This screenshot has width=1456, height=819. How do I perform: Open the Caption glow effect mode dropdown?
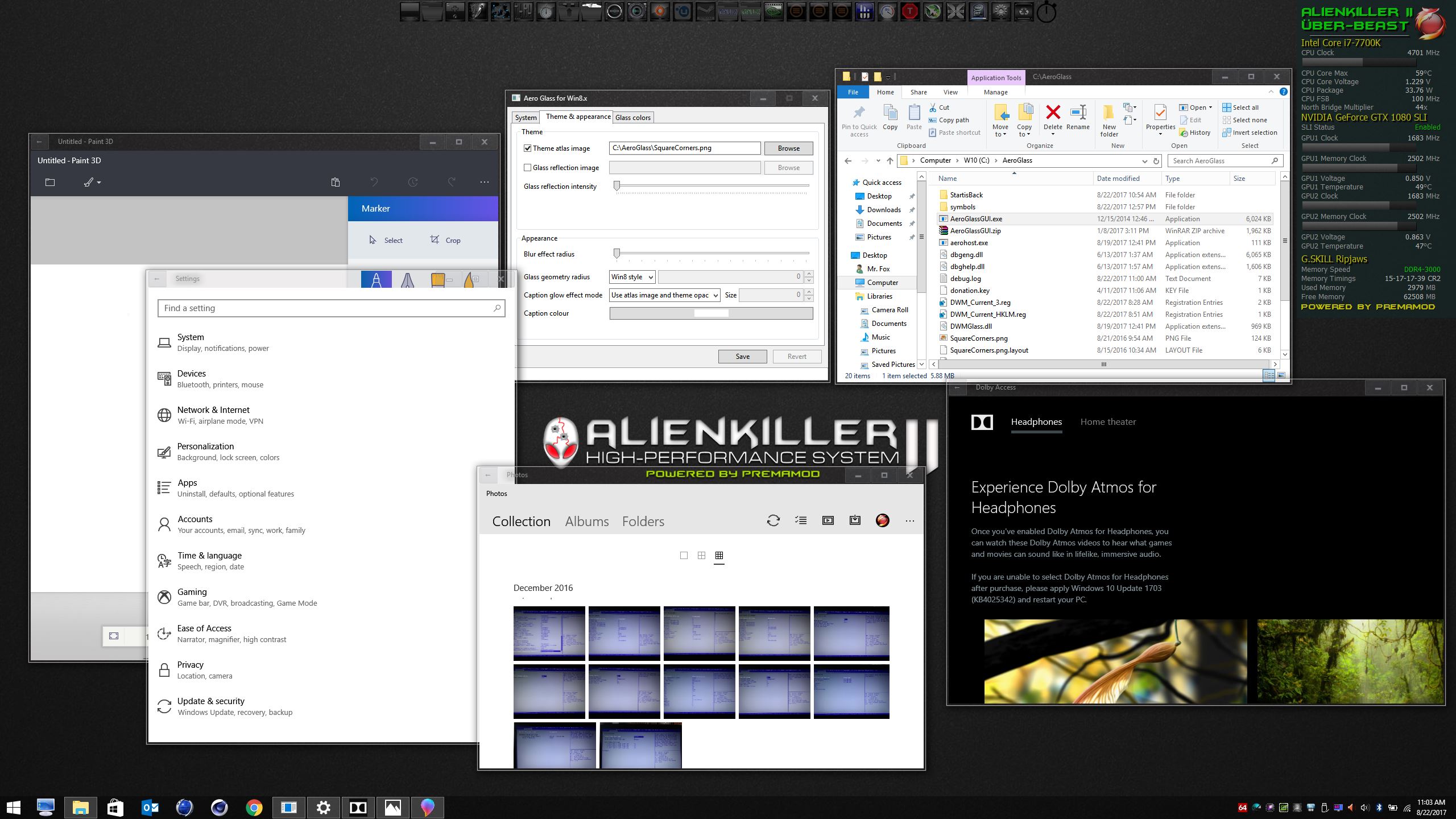click(x=665, y=295)
